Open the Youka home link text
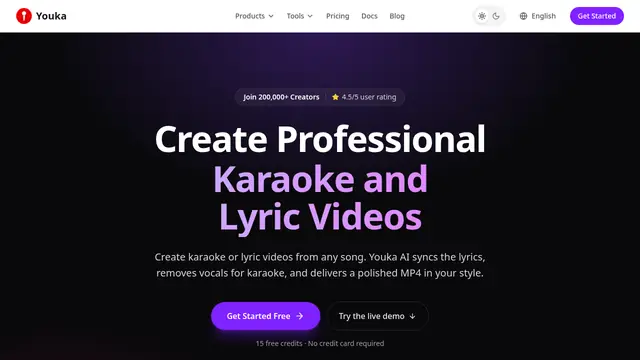 point(51,16)
